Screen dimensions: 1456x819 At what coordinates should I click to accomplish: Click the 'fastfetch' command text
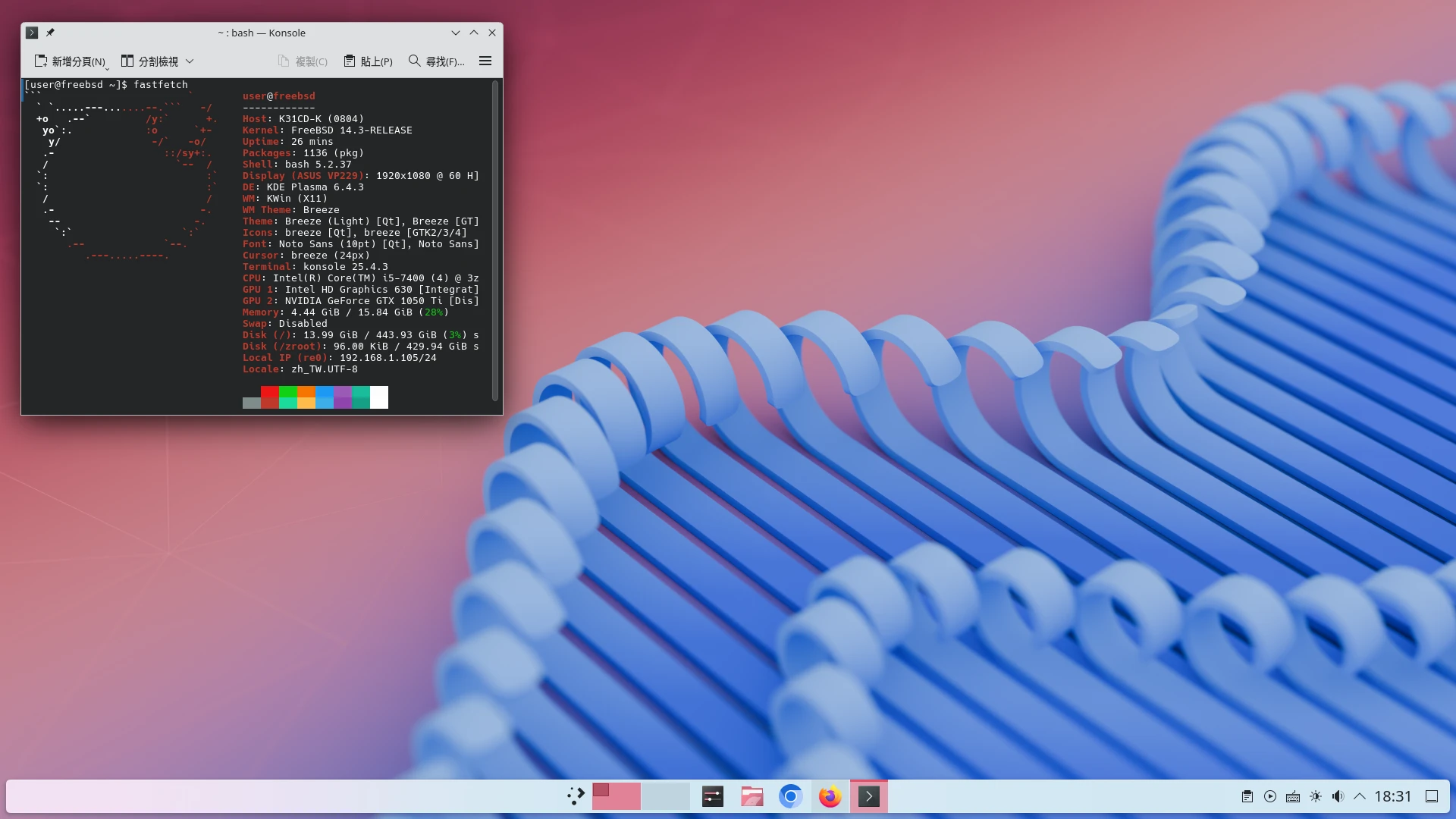pos(161,85)
